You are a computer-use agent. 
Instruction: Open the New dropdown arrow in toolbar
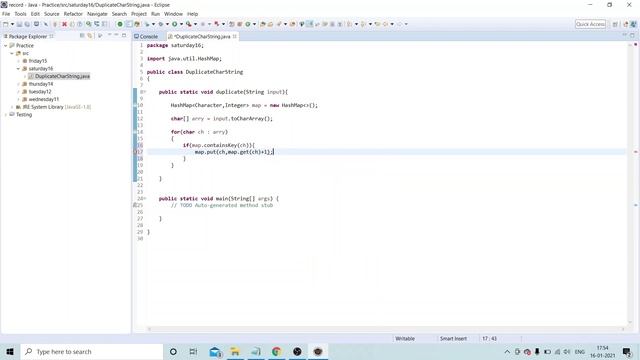coord(12,24)
